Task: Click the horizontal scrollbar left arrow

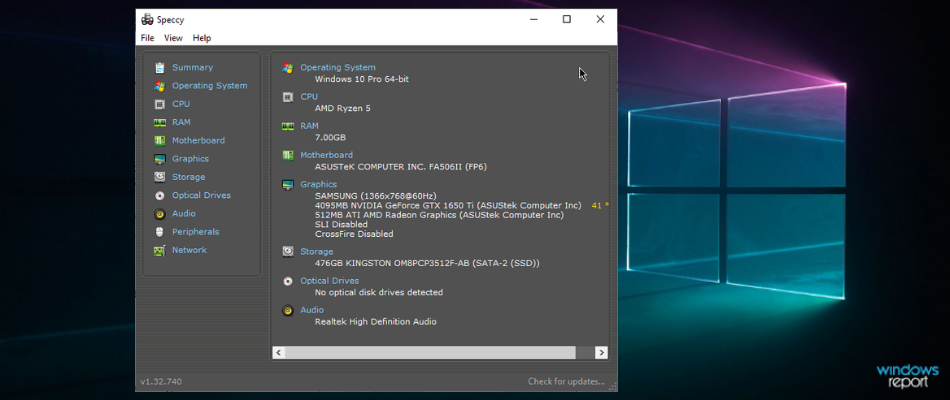Action: [x=279, y=352]
